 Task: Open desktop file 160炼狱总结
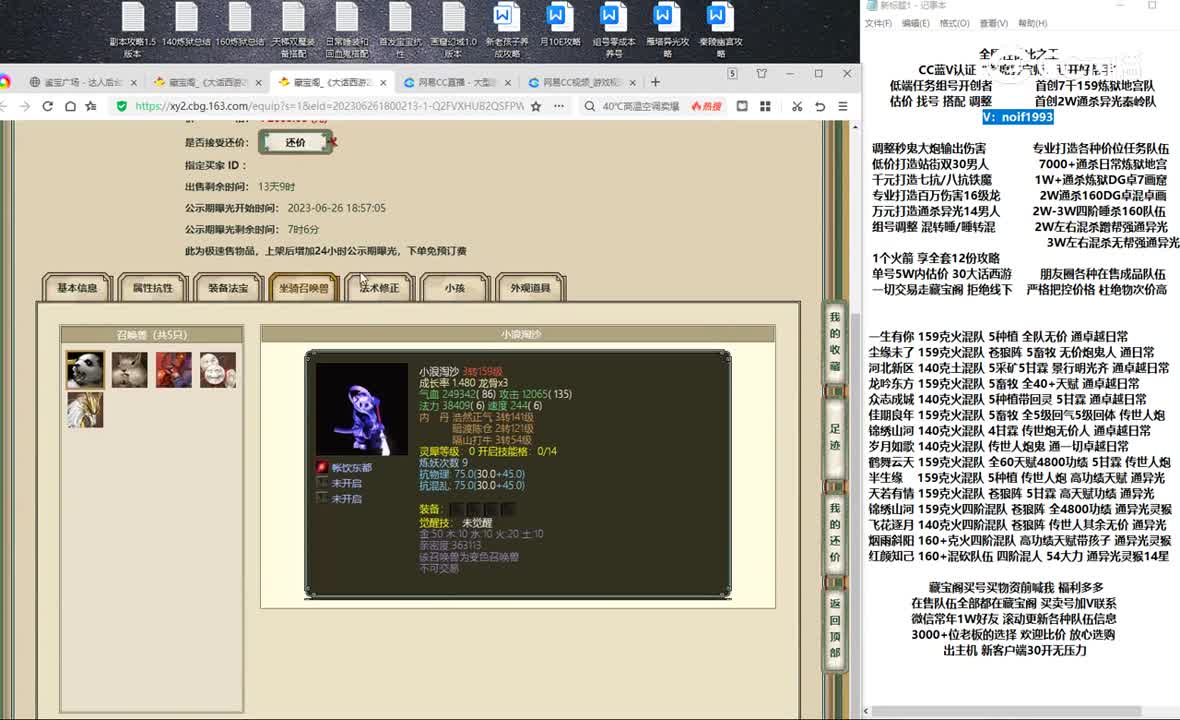tap(239, 26)
